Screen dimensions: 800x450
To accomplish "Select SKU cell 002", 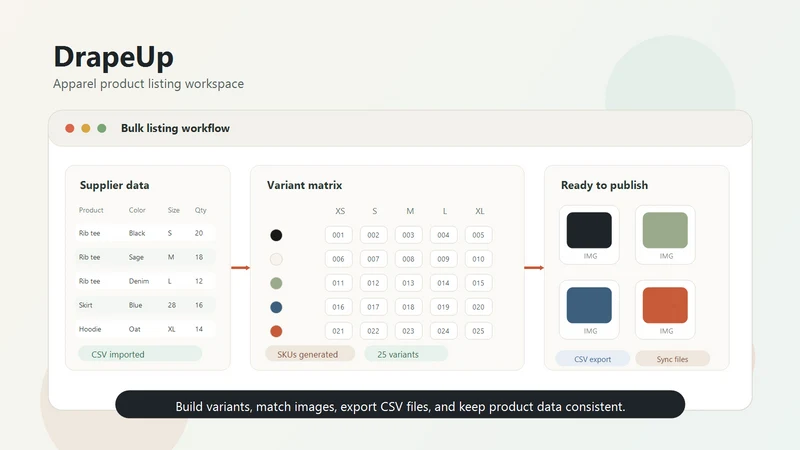I will (373, 235).
